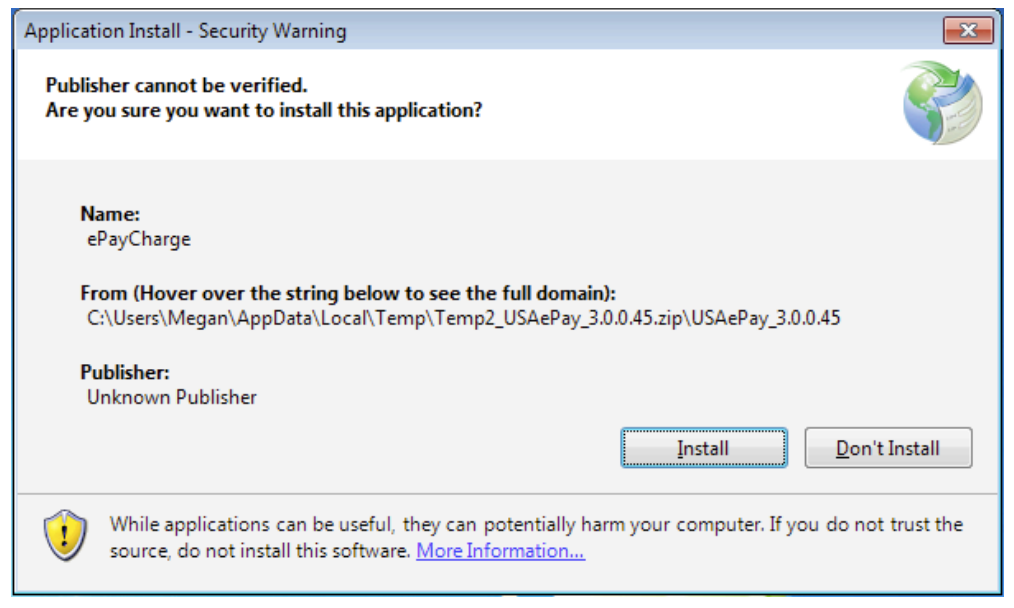
Task: Select the Publisher label
Action: pos(124,373)
